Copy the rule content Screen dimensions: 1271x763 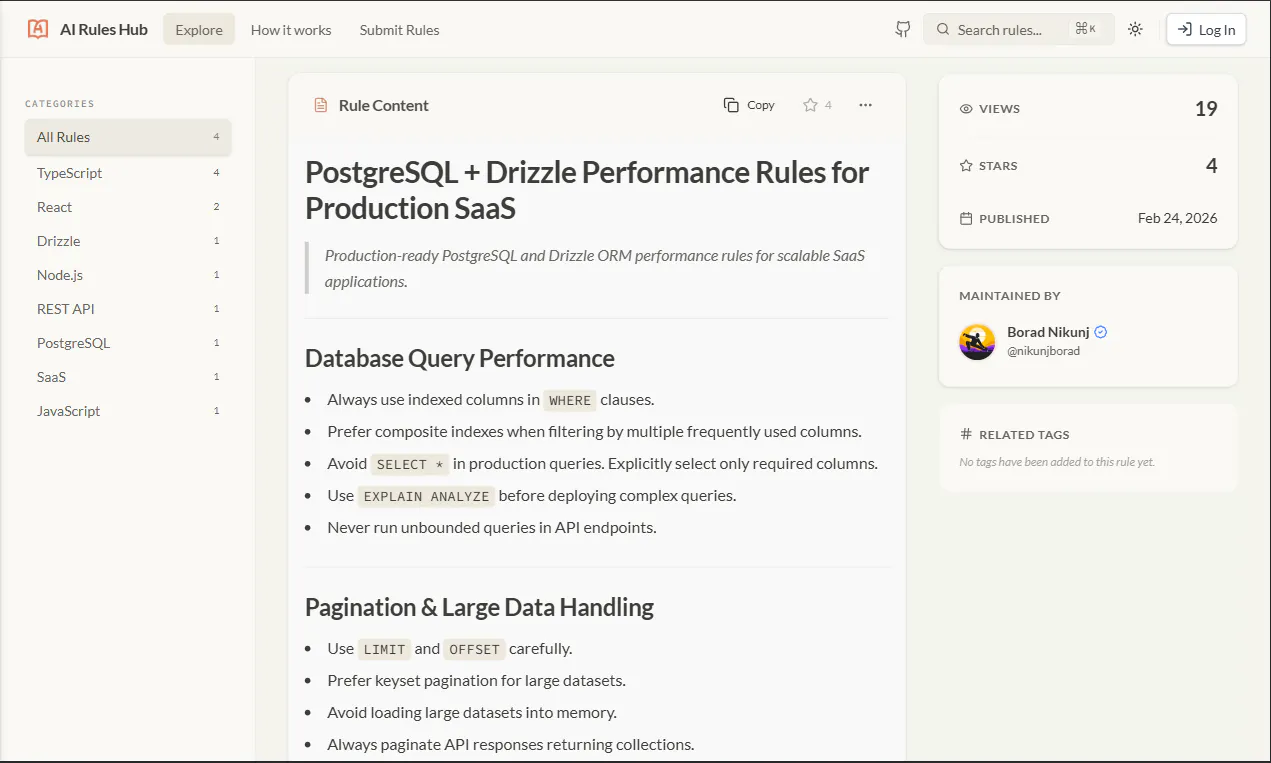[x=749, y=105]
